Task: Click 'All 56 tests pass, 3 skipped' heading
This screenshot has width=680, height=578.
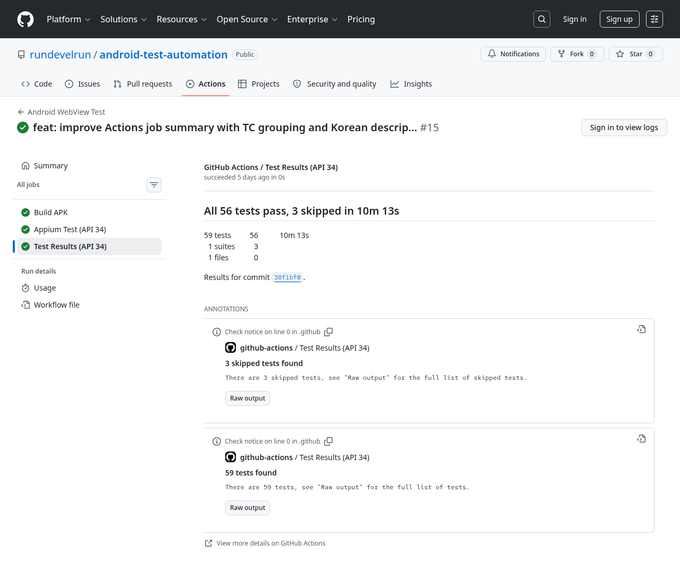Action: point(301,211)
